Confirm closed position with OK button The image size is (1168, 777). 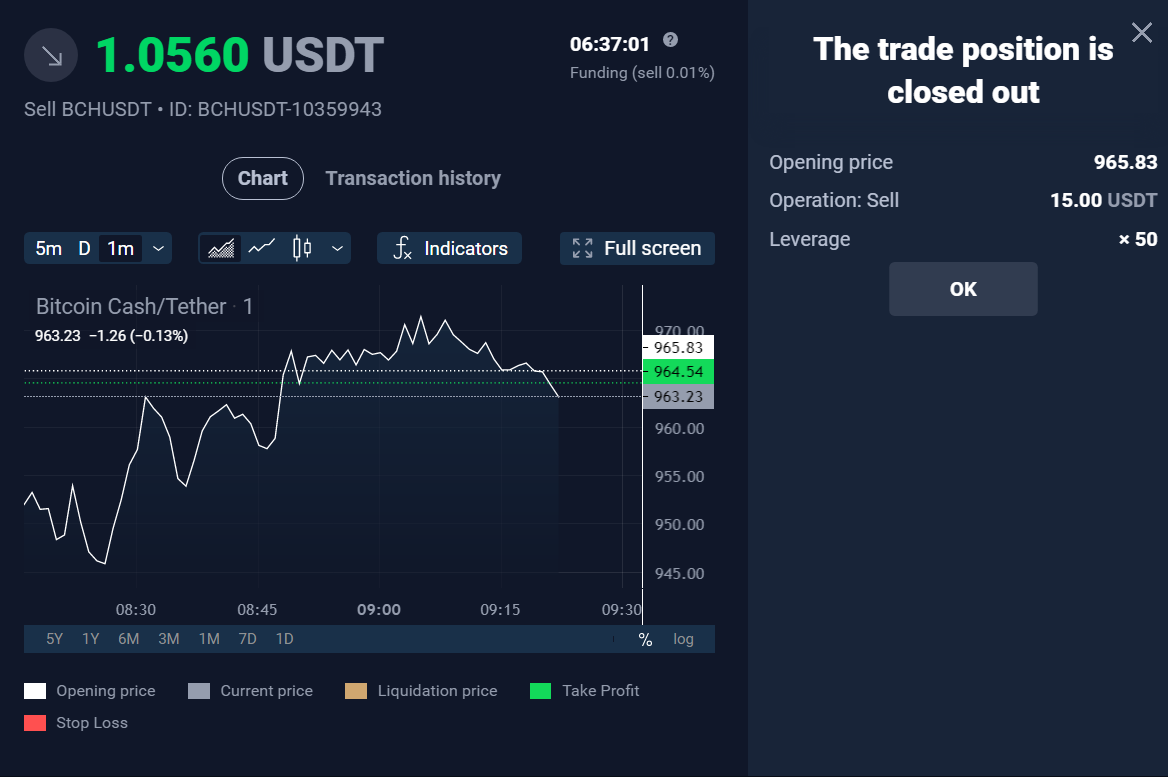pos(962,289)
